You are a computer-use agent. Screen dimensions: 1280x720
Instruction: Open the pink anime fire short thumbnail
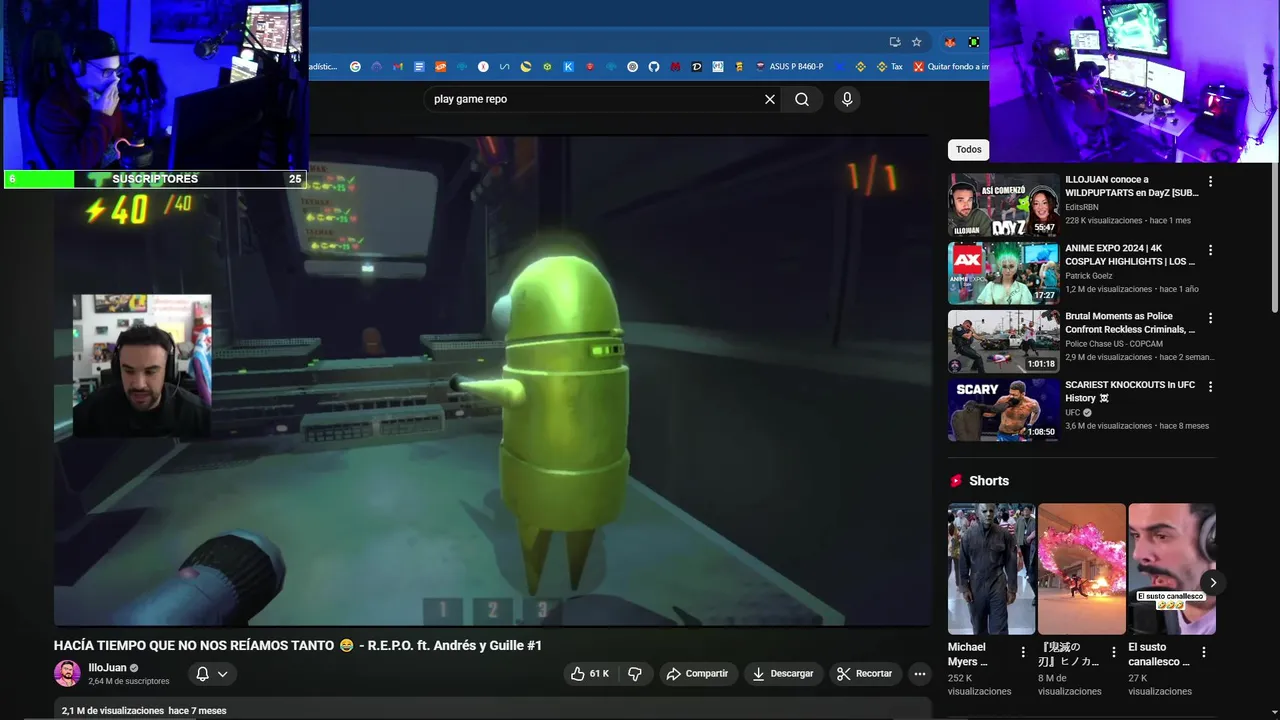coord(1081,568)
